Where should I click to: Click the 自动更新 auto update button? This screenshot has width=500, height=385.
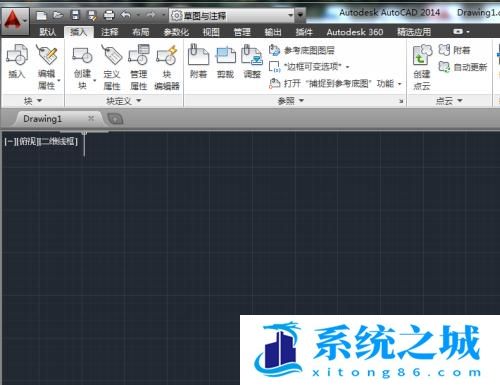click(x=463, y=67)
